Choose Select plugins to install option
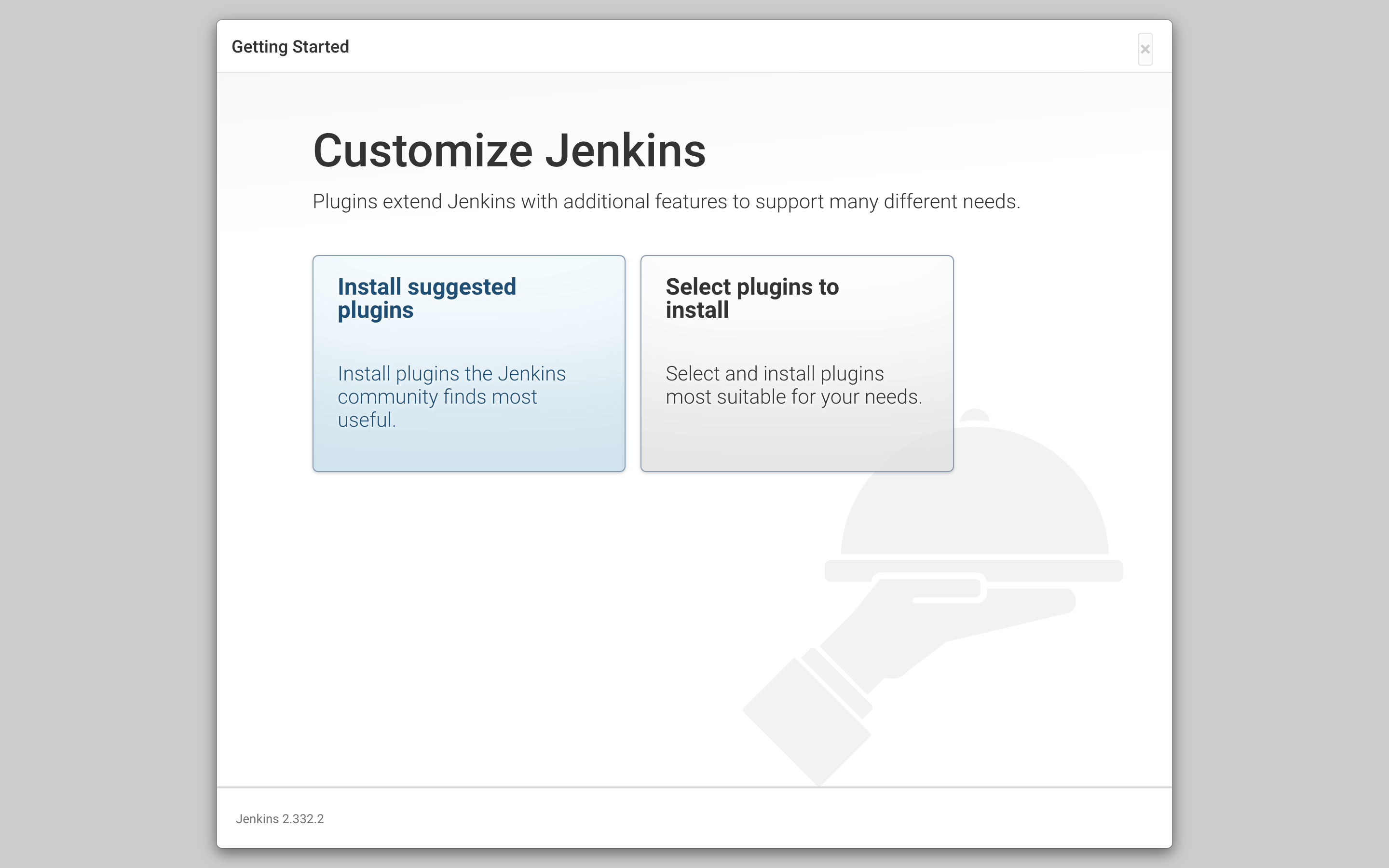The height and width of the screenshot is (868, 1389). pyautogui.click(x=797, y=364)
